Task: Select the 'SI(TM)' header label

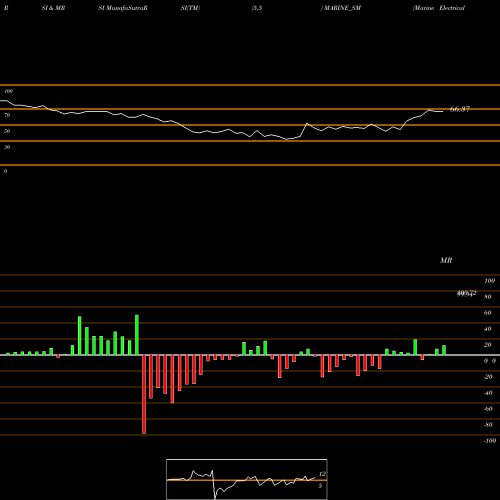Action: (x=190, y=8)
